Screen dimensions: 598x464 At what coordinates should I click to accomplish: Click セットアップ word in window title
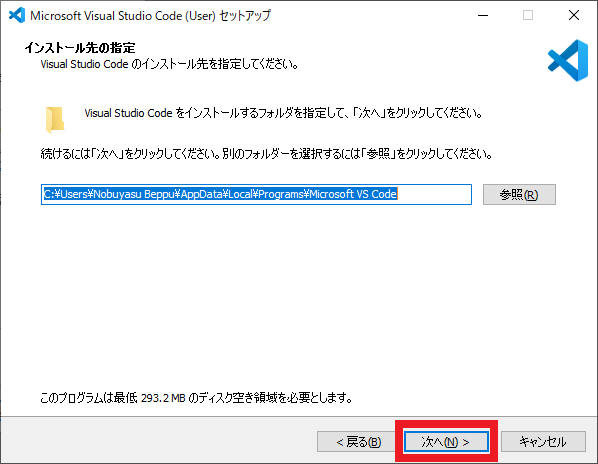pos(245,16)
